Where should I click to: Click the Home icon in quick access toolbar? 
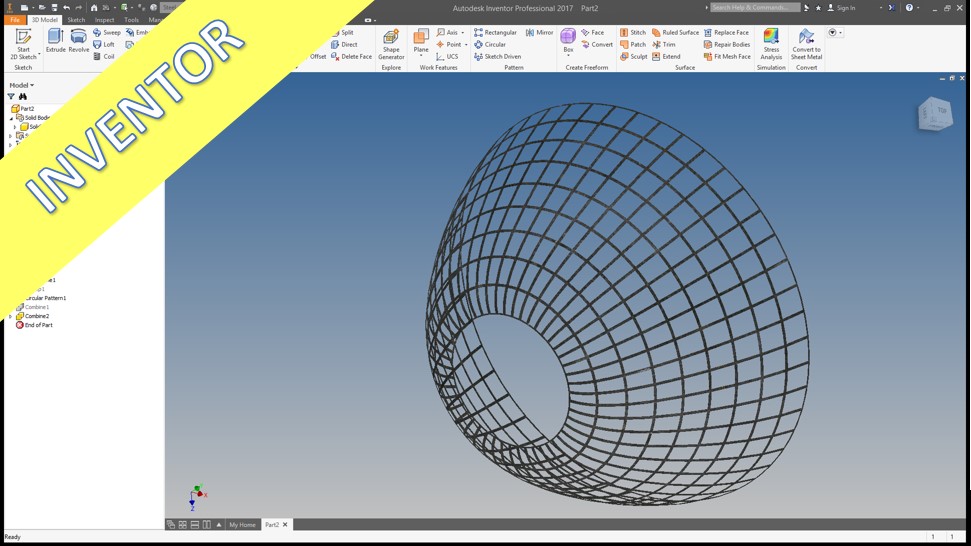point(94,8)
